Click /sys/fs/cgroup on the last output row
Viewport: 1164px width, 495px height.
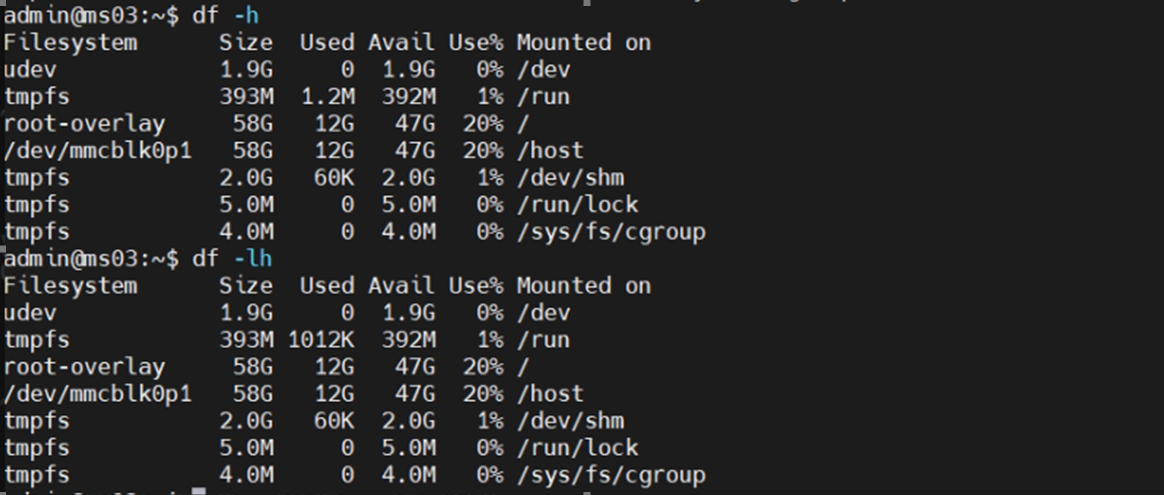[611, 474]
